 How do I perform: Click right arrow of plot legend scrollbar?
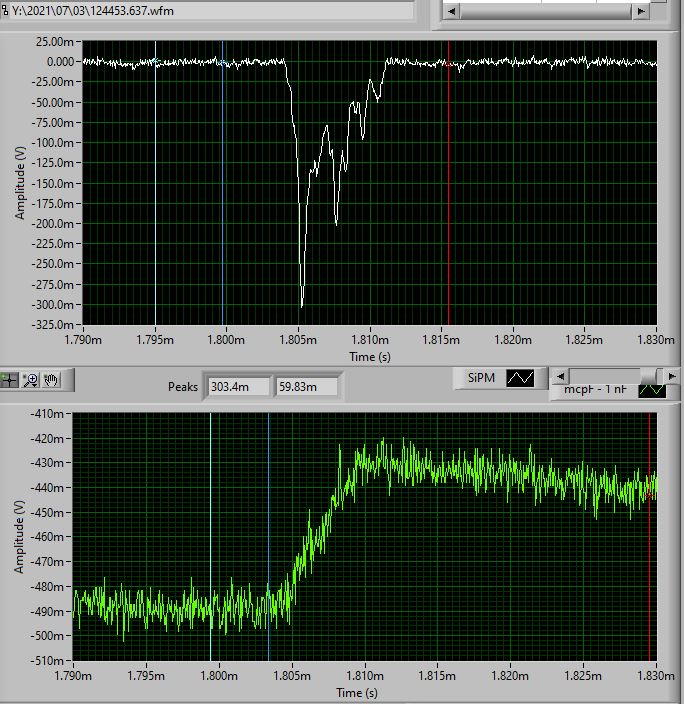[x=673, y=376]
